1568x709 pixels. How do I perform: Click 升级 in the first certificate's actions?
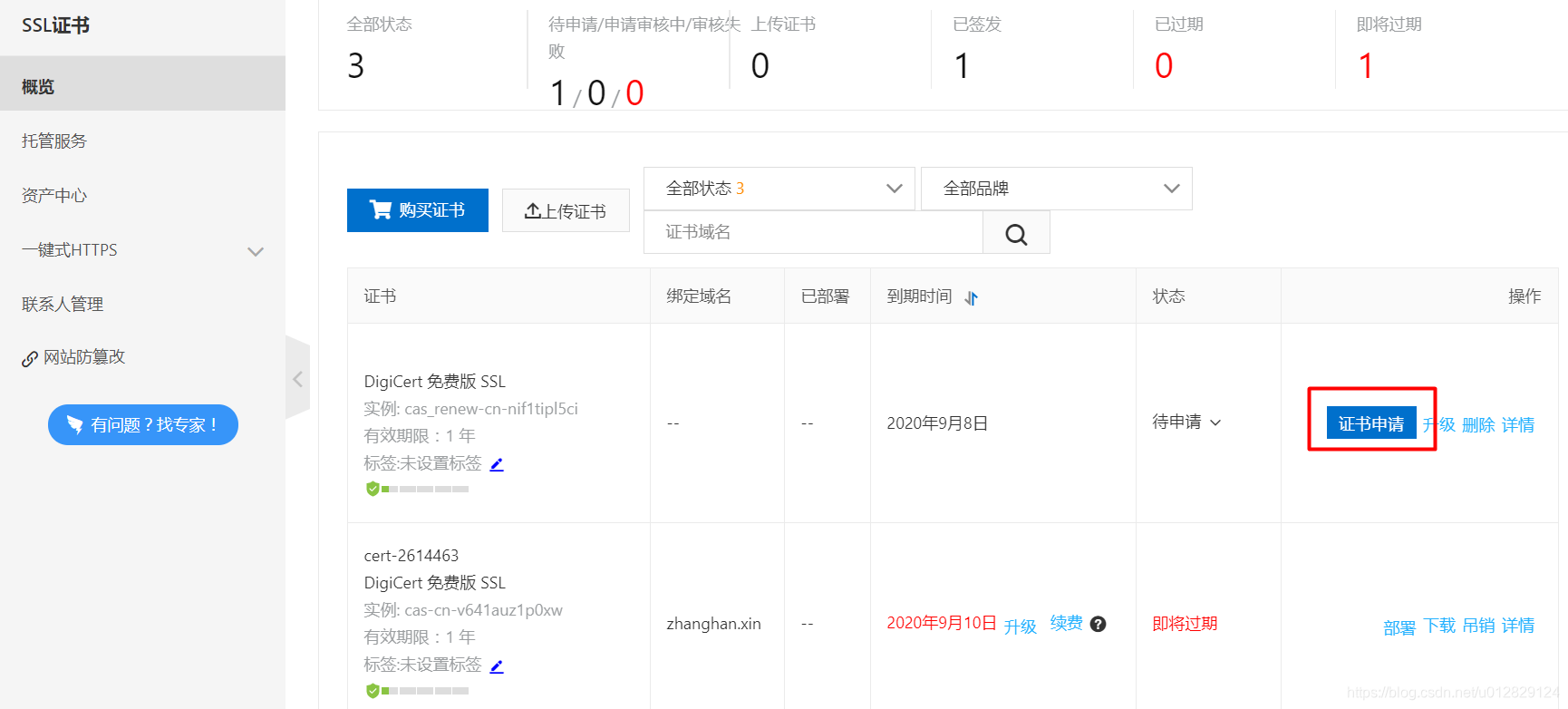click(1440, 425)
